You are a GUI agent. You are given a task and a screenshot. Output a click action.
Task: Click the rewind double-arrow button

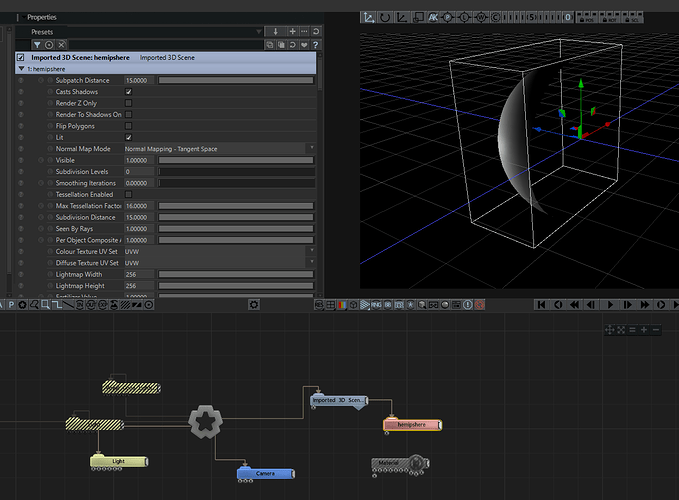coord(575,305)
